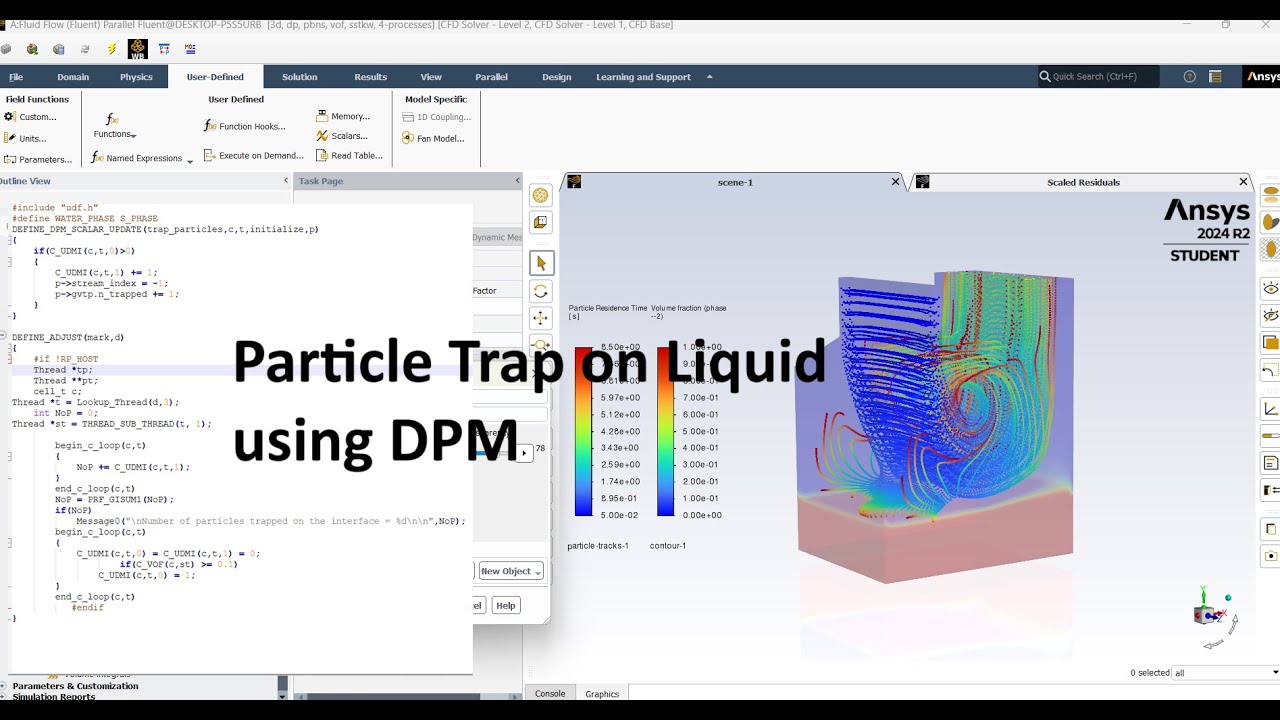The width and height of the screenshot is (1280, 720).
Task: Click the second icon in the top quick toolbar
Action: coord(32,48)
